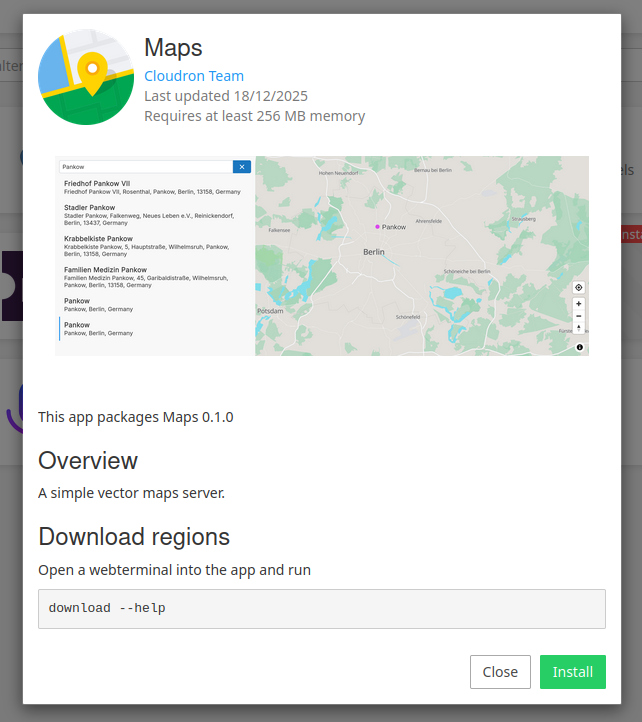Select the Krabbelkiste Pankow search result

point(152,247)
